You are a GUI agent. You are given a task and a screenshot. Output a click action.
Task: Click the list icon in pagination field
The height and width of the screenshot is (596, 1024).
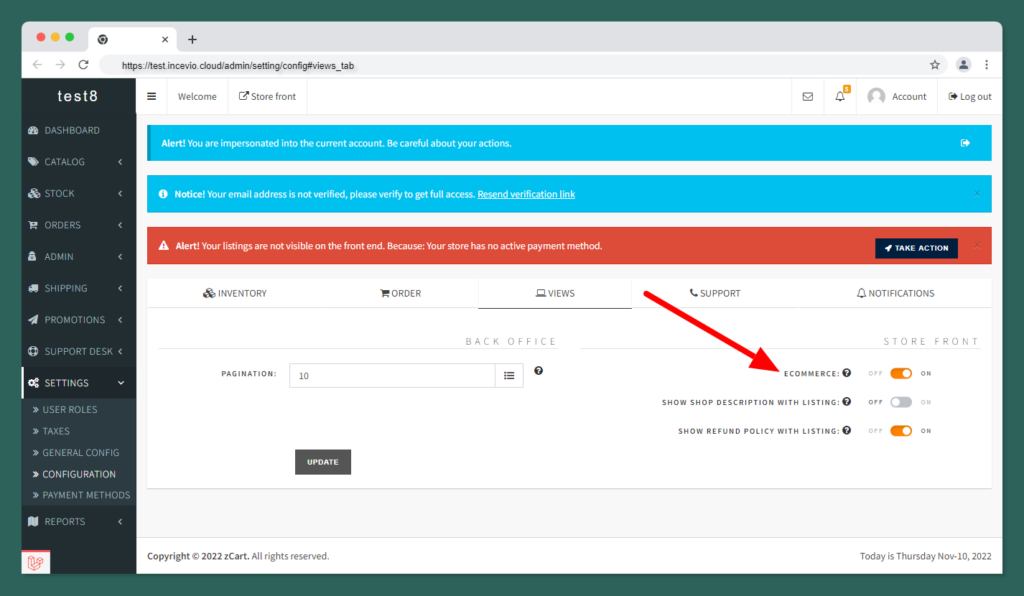pyautogui.click(x=509, y=376)
